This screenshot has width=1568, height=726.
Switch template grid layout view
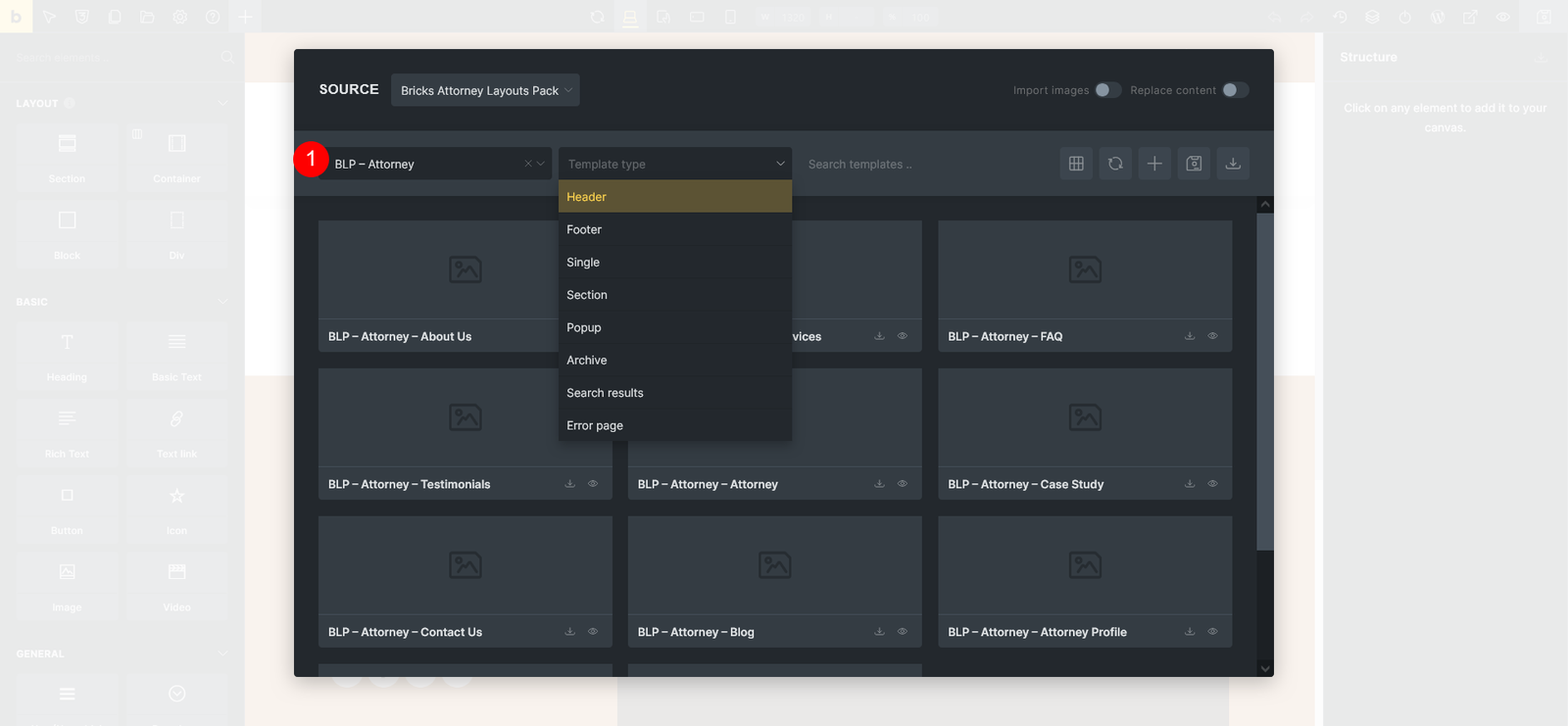(1076, 164)
